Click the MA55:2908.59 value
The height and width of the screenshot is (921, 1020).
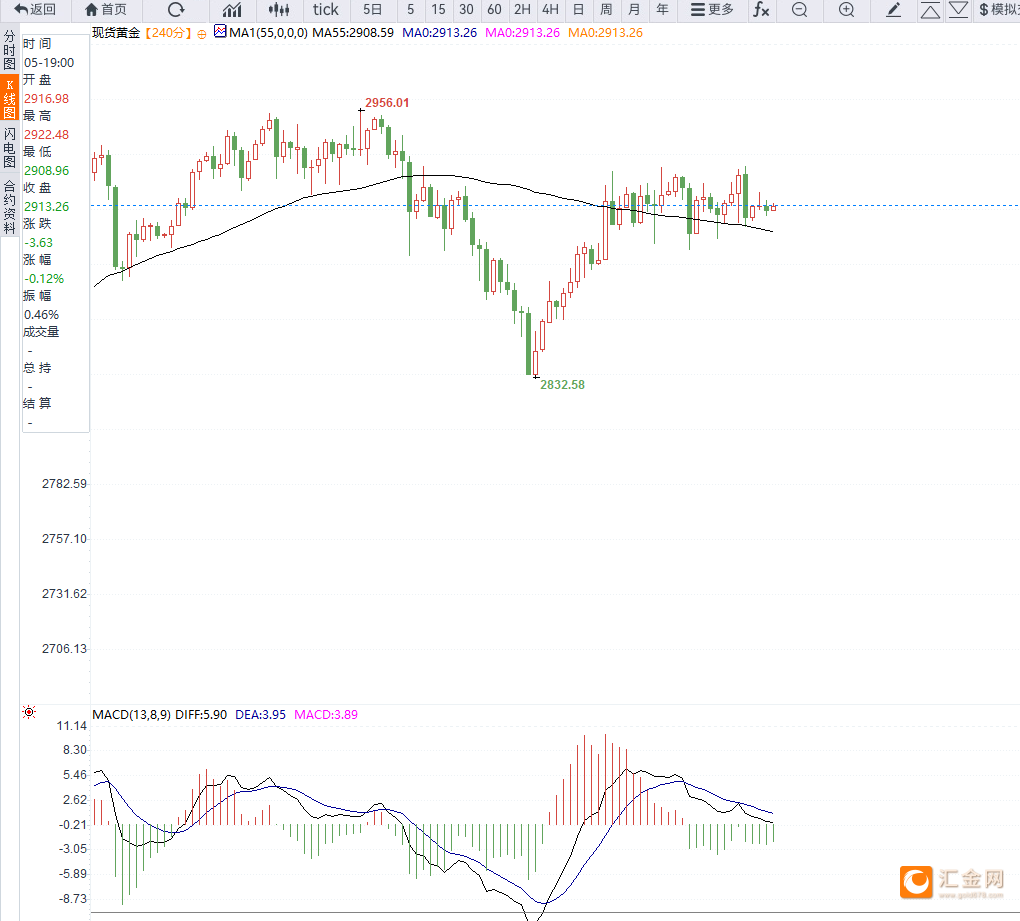click(353, 33)
